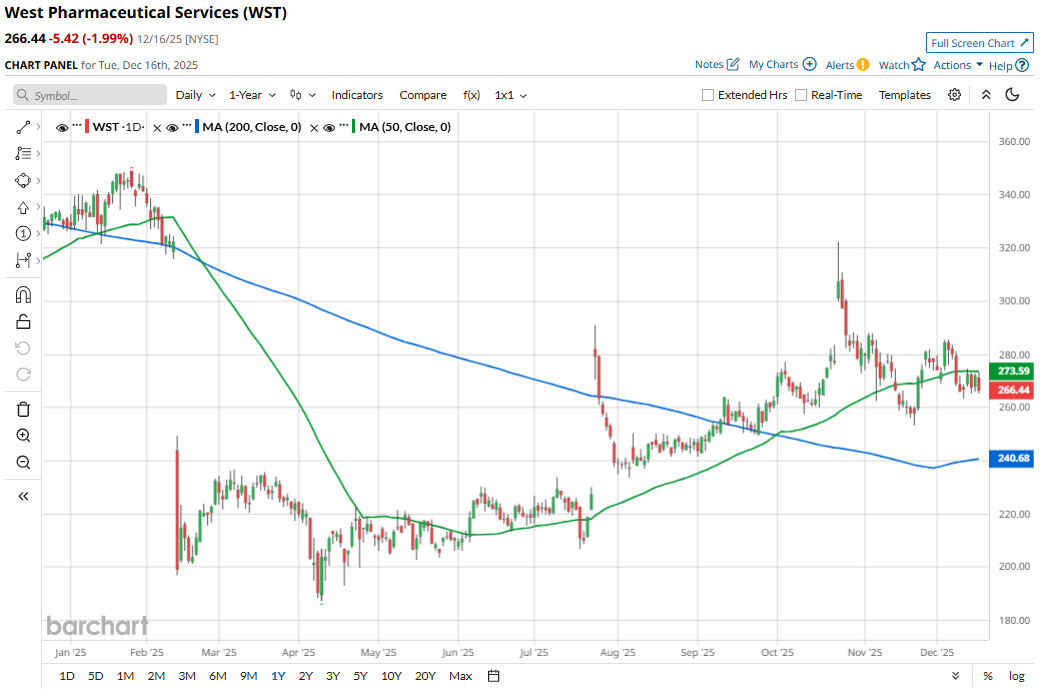Zoom in on the chart
This screenshot has width=1040, height=698.
[x=23, y=436]
